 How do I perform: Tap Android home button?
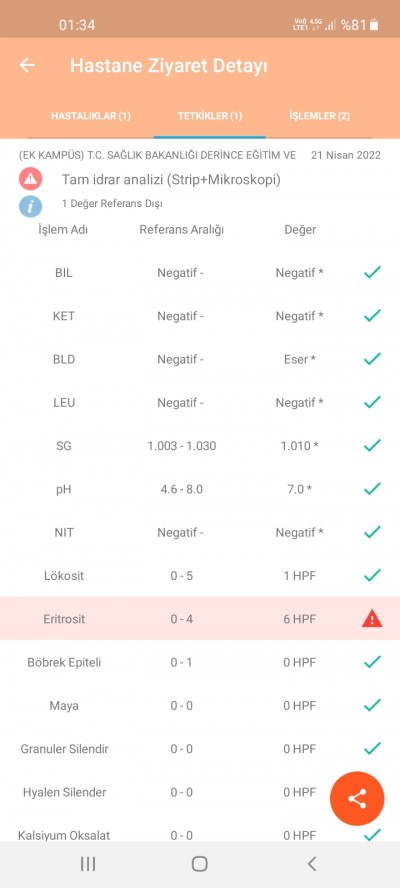[199, 864]
